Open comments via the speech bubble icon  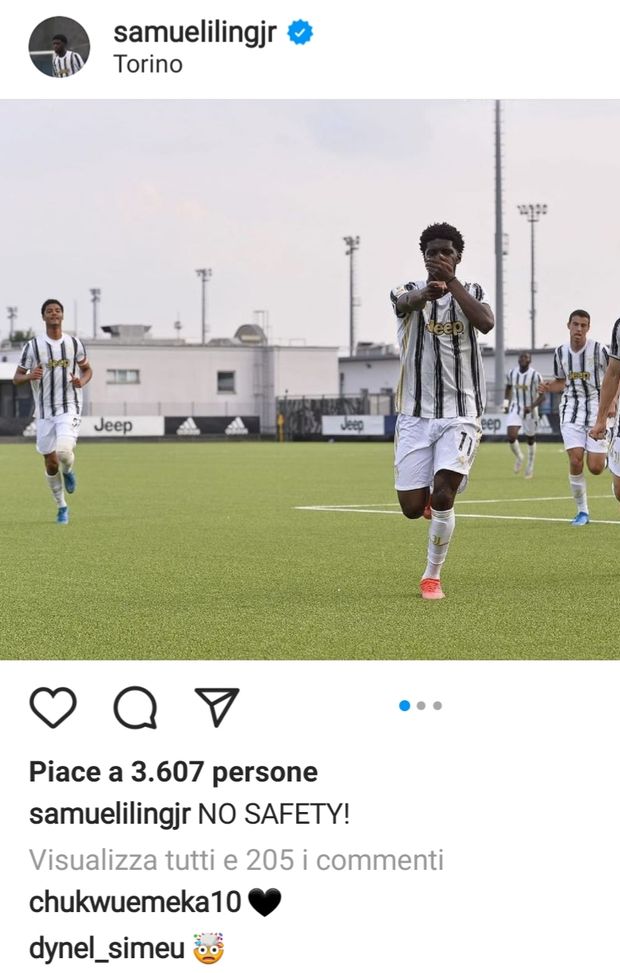coord(135,707)
